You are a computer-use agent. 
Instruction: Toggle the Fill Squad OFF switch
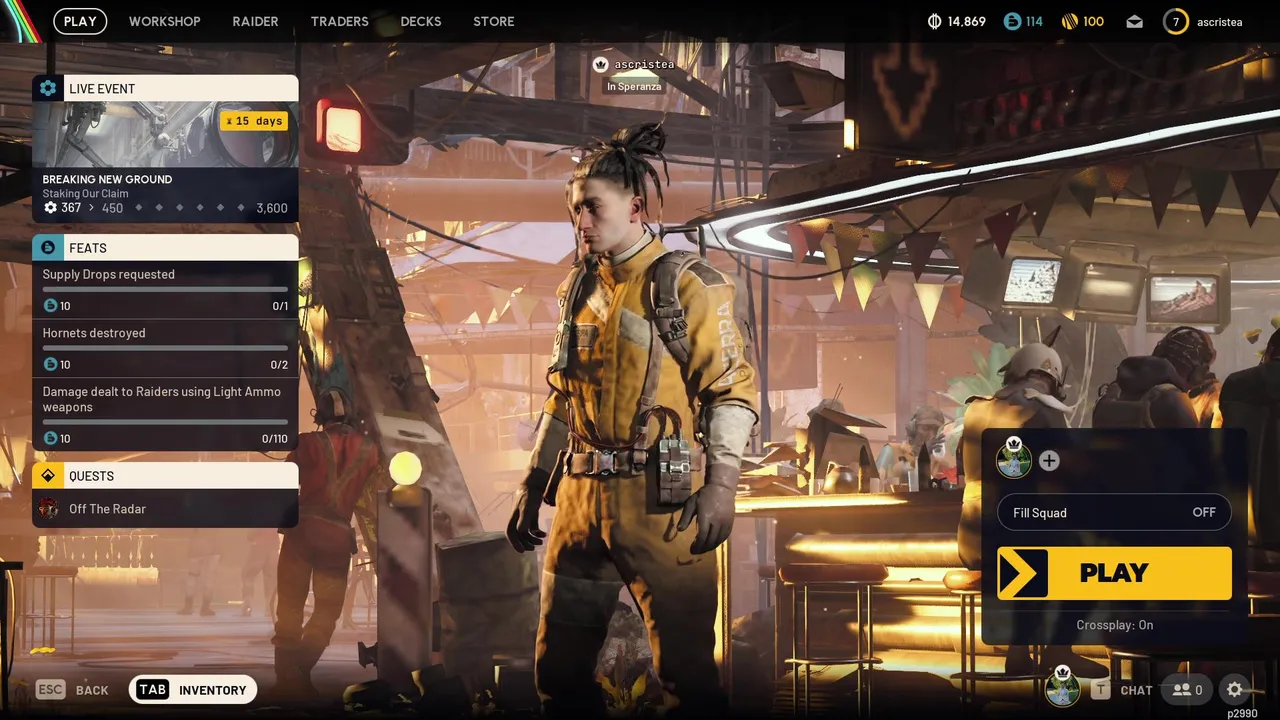[x=1114, y=513]
